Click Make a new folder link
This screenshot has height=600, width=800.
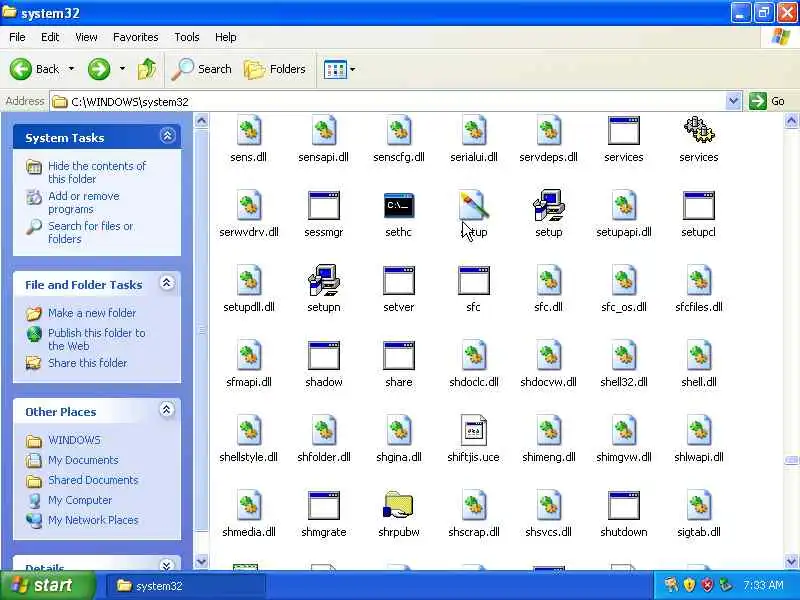coord(92,313)
